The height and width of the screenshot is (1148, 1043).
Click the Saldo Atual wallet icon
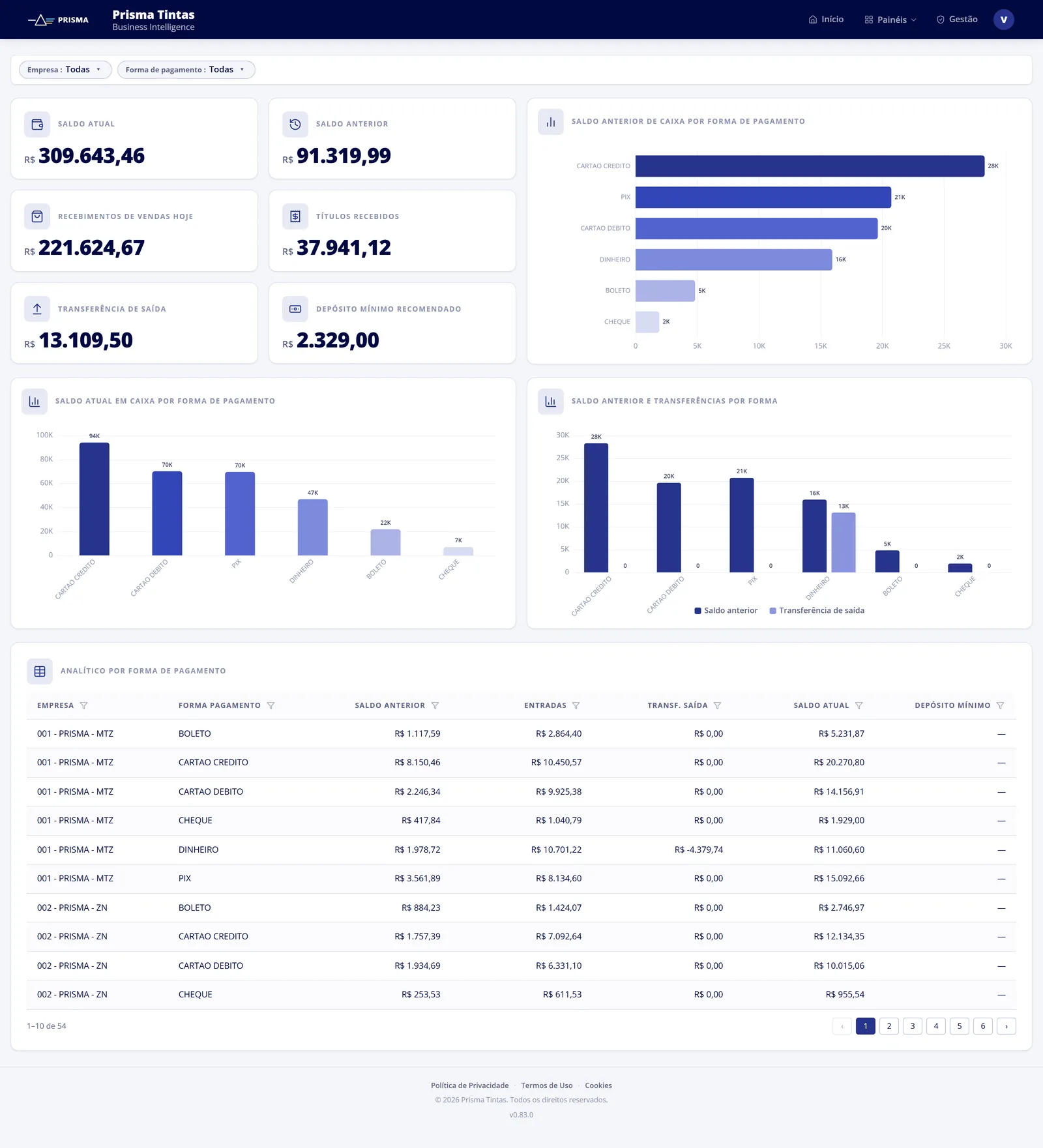tap(37, 124)
